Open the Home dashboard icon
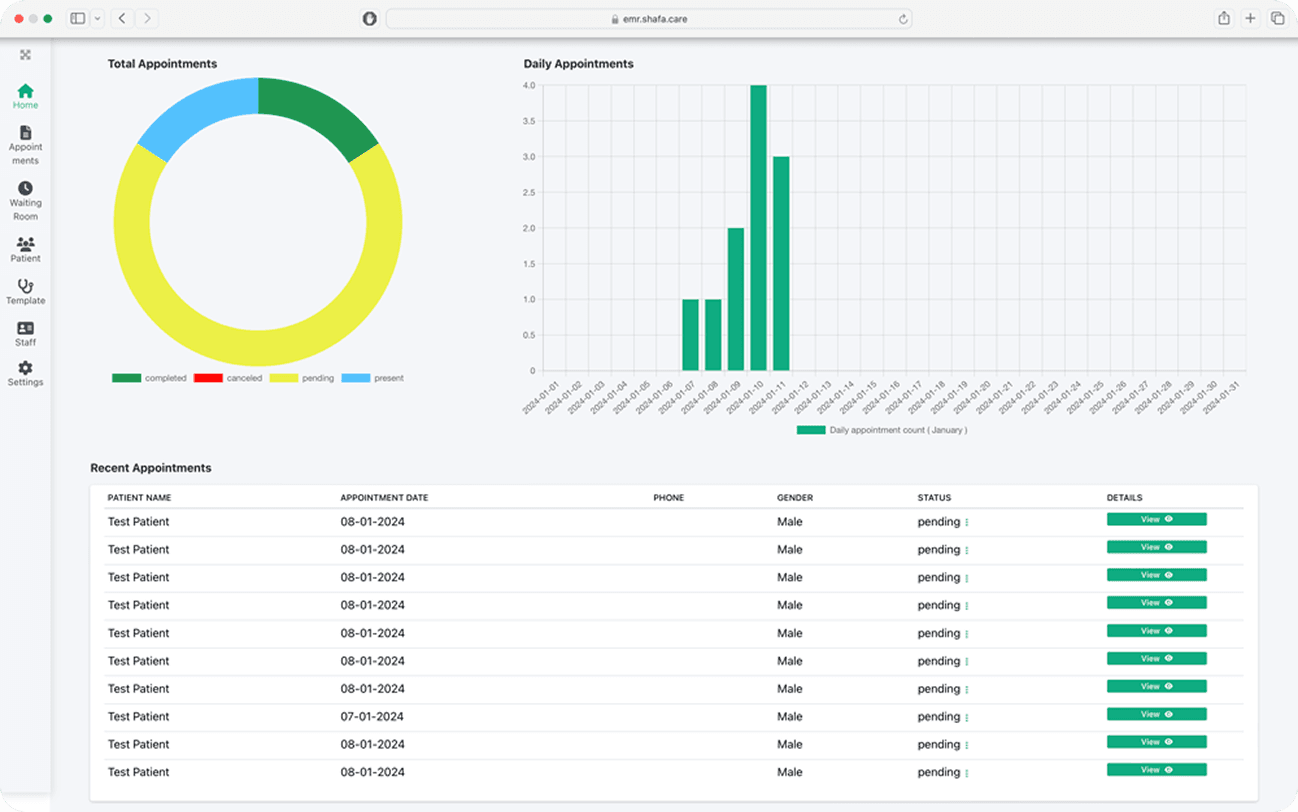 (x=25, y=92)
